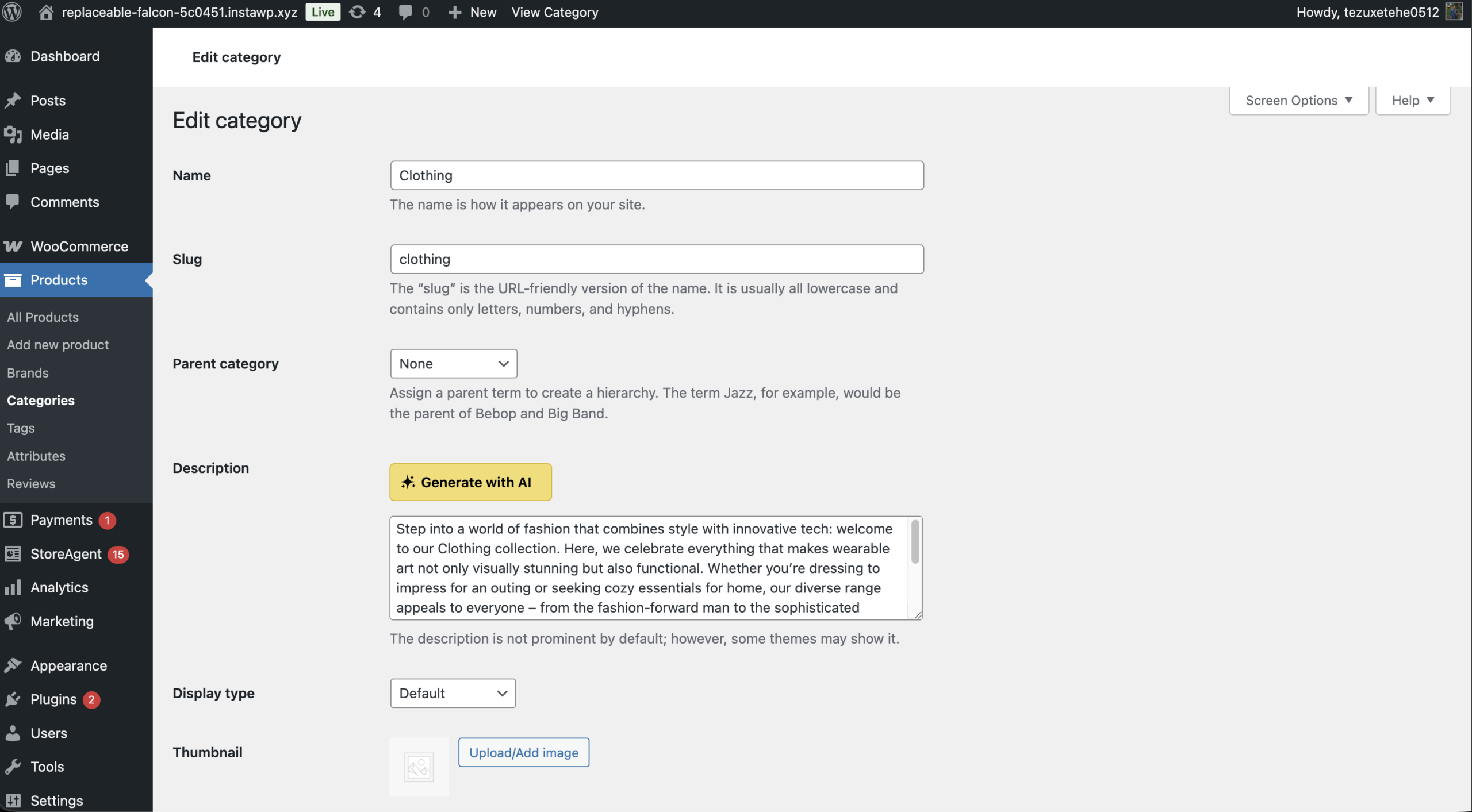The width and height of the screenshot is (1472, 812).
Task: Open the Display type dropdown
Action: 453,693
